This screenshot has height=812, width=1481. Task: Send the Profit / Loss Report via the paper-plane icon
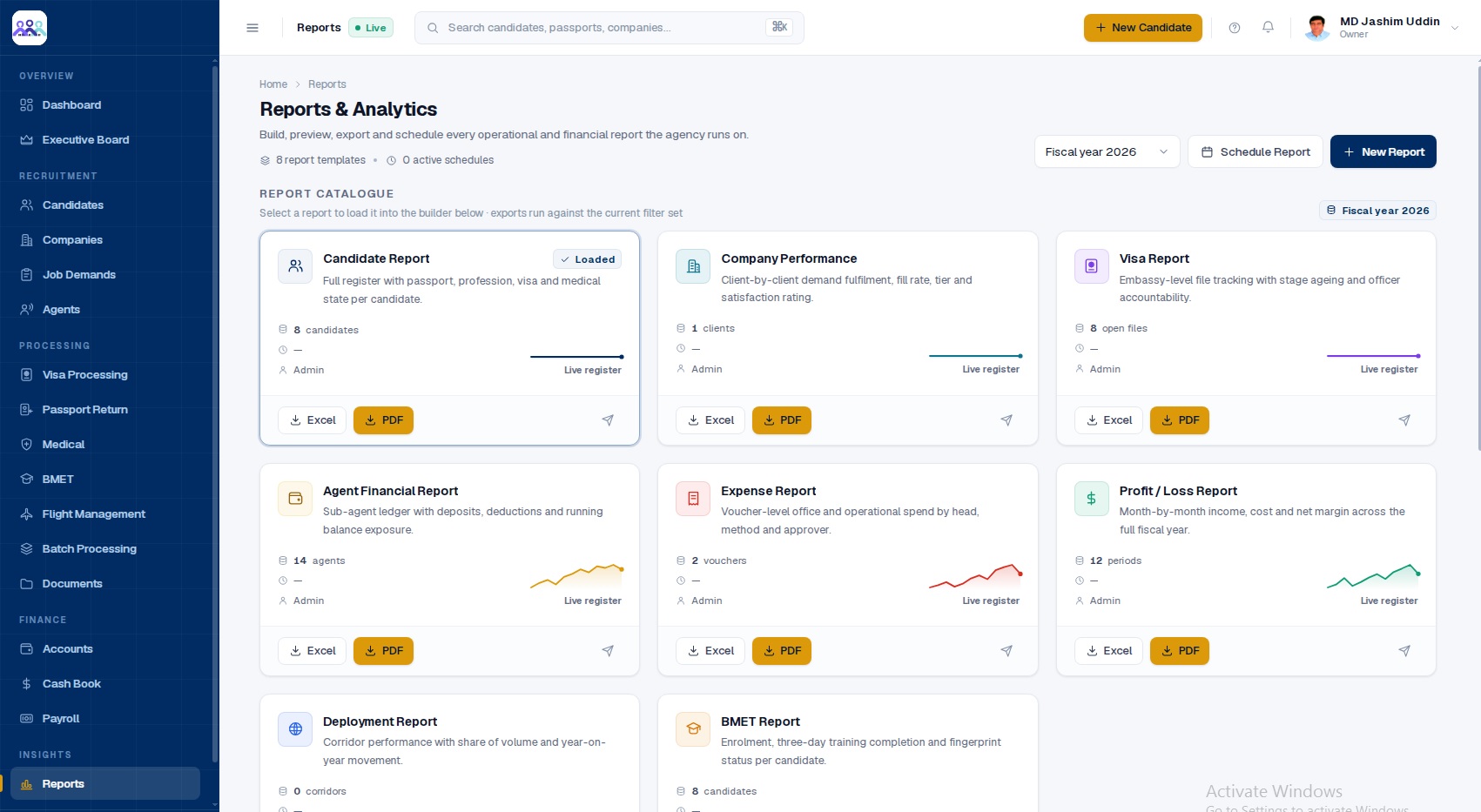[1404, 651]
